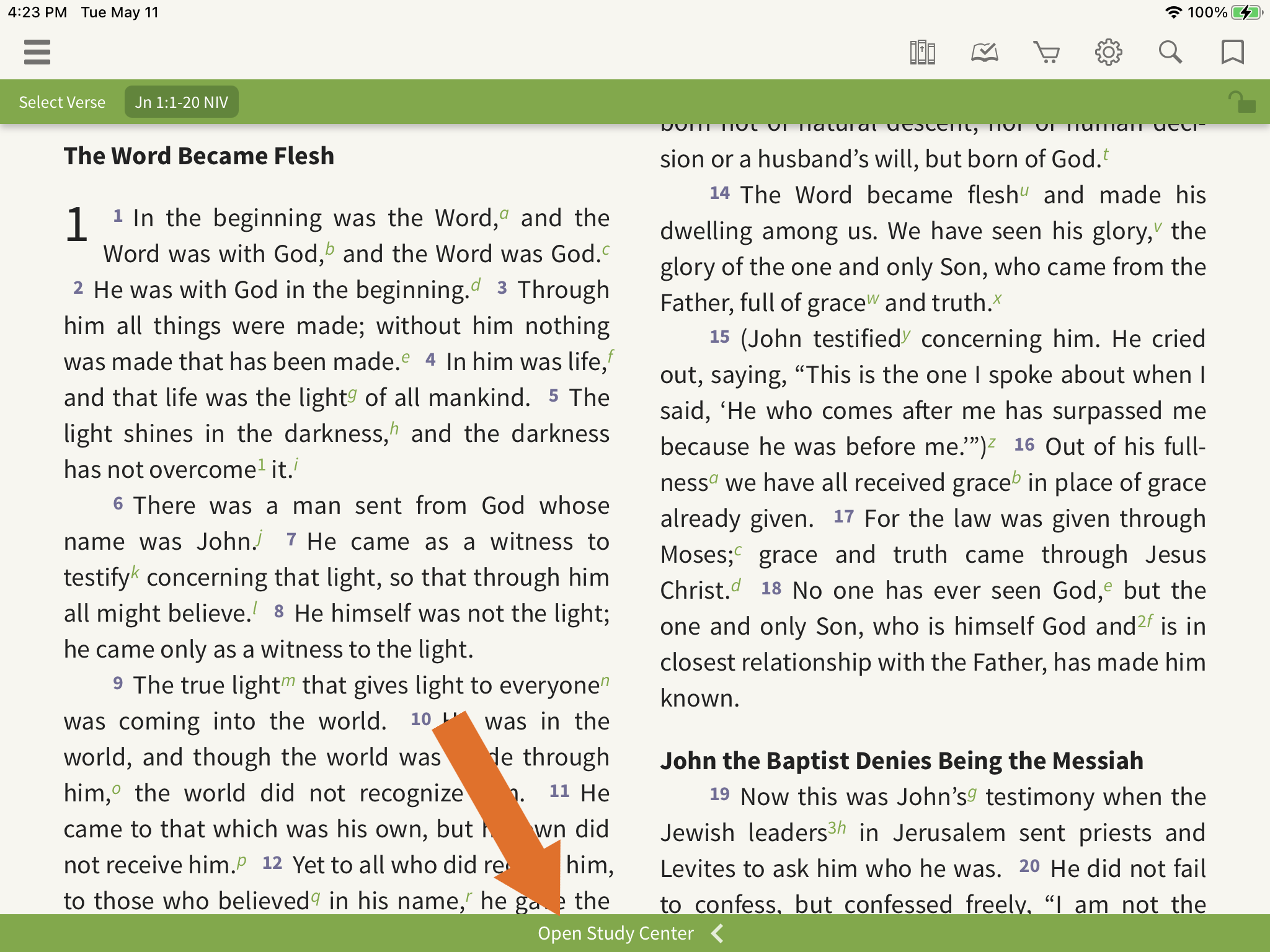
Task: Tap verse number 11
Action: tap(559, 791)
